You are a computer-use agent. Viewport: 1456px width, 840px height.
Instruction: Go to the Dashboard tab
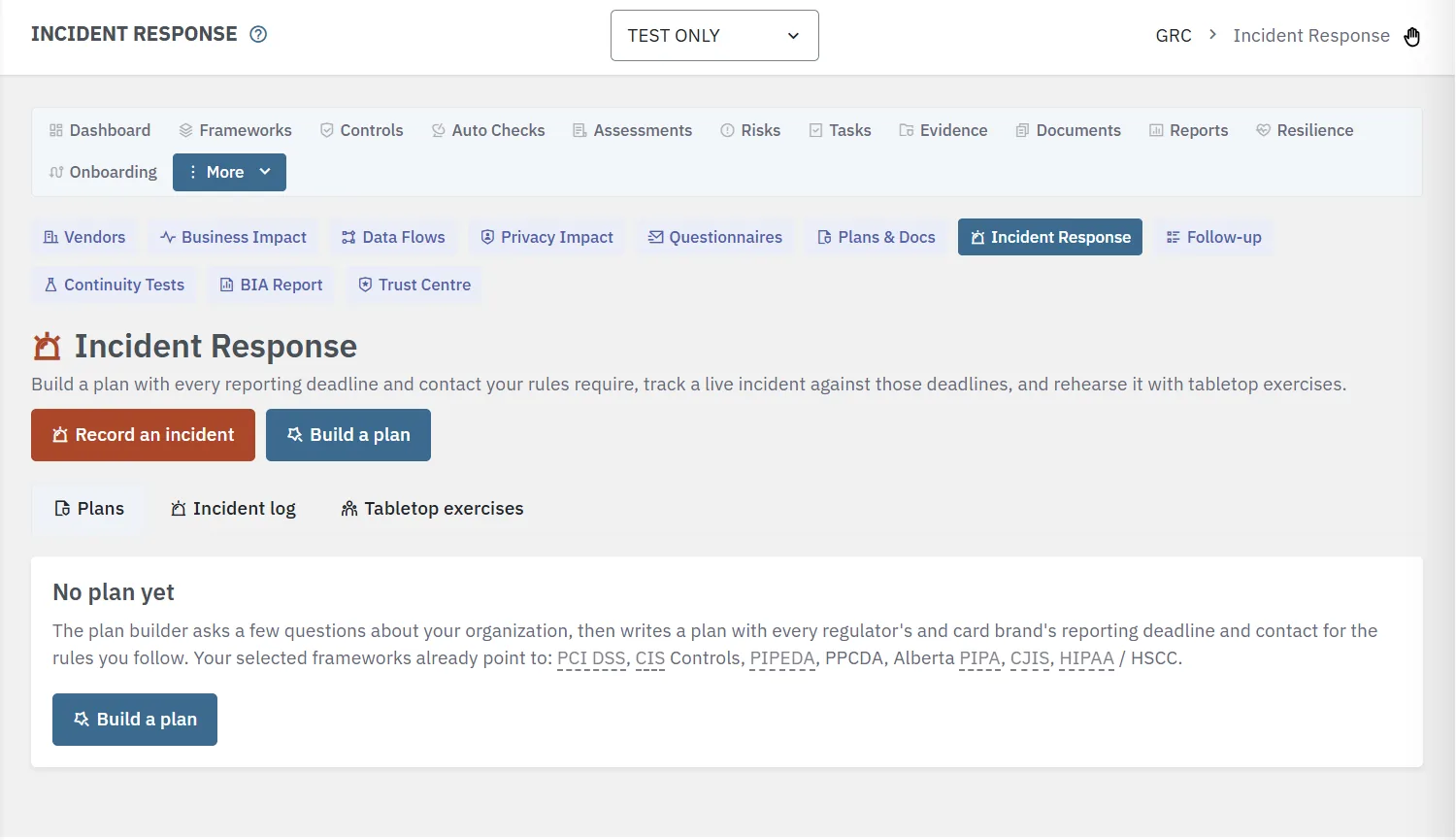tap(100, 130)
